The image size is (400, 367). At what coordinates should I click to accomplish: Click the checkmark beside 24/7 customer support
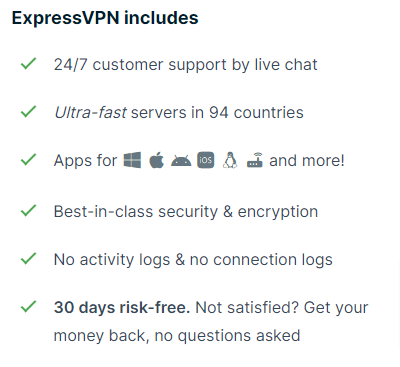(x=28, y=63)
